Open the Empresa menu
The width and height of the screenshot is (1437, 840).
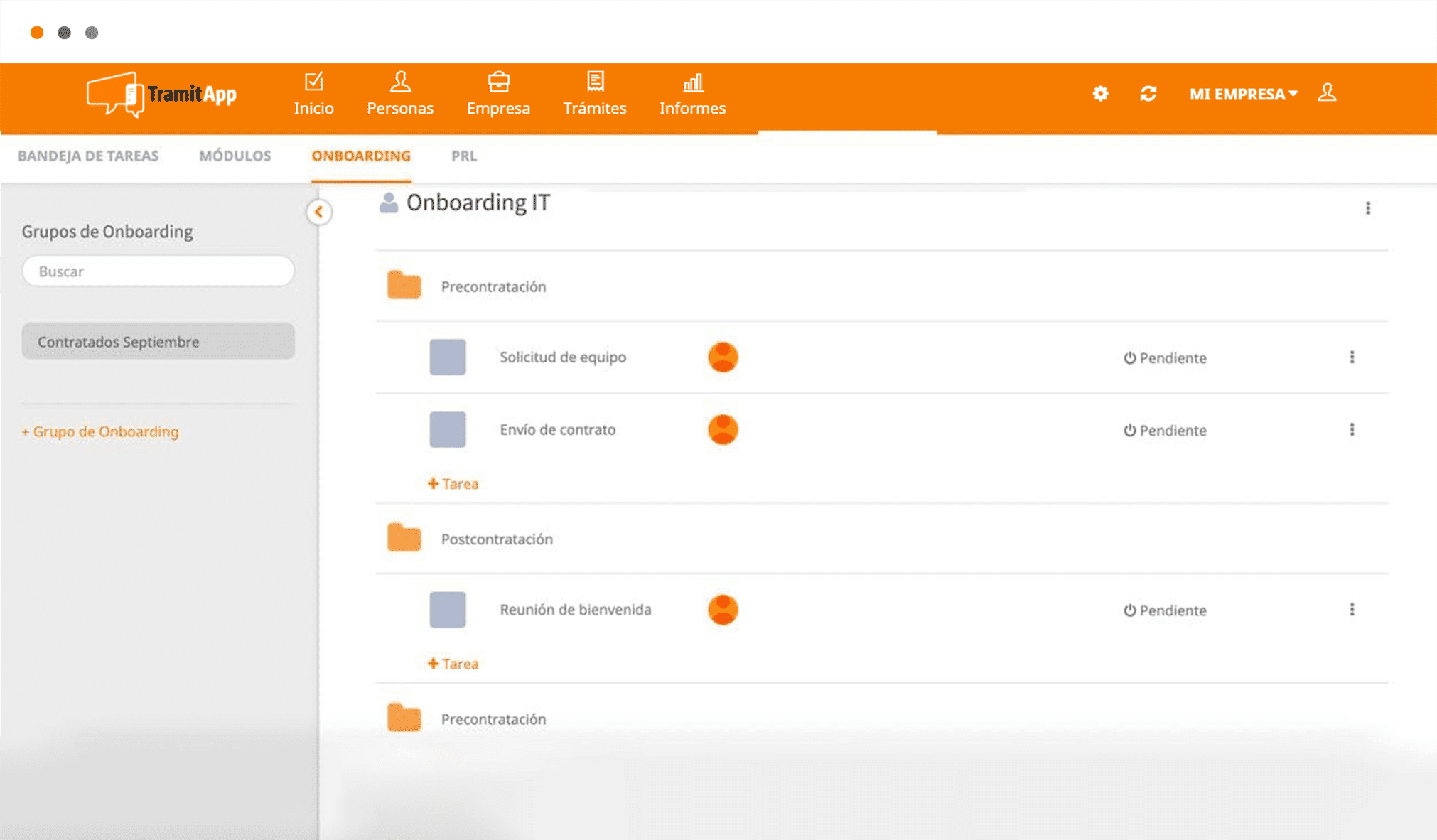click(x=498, y=95)
